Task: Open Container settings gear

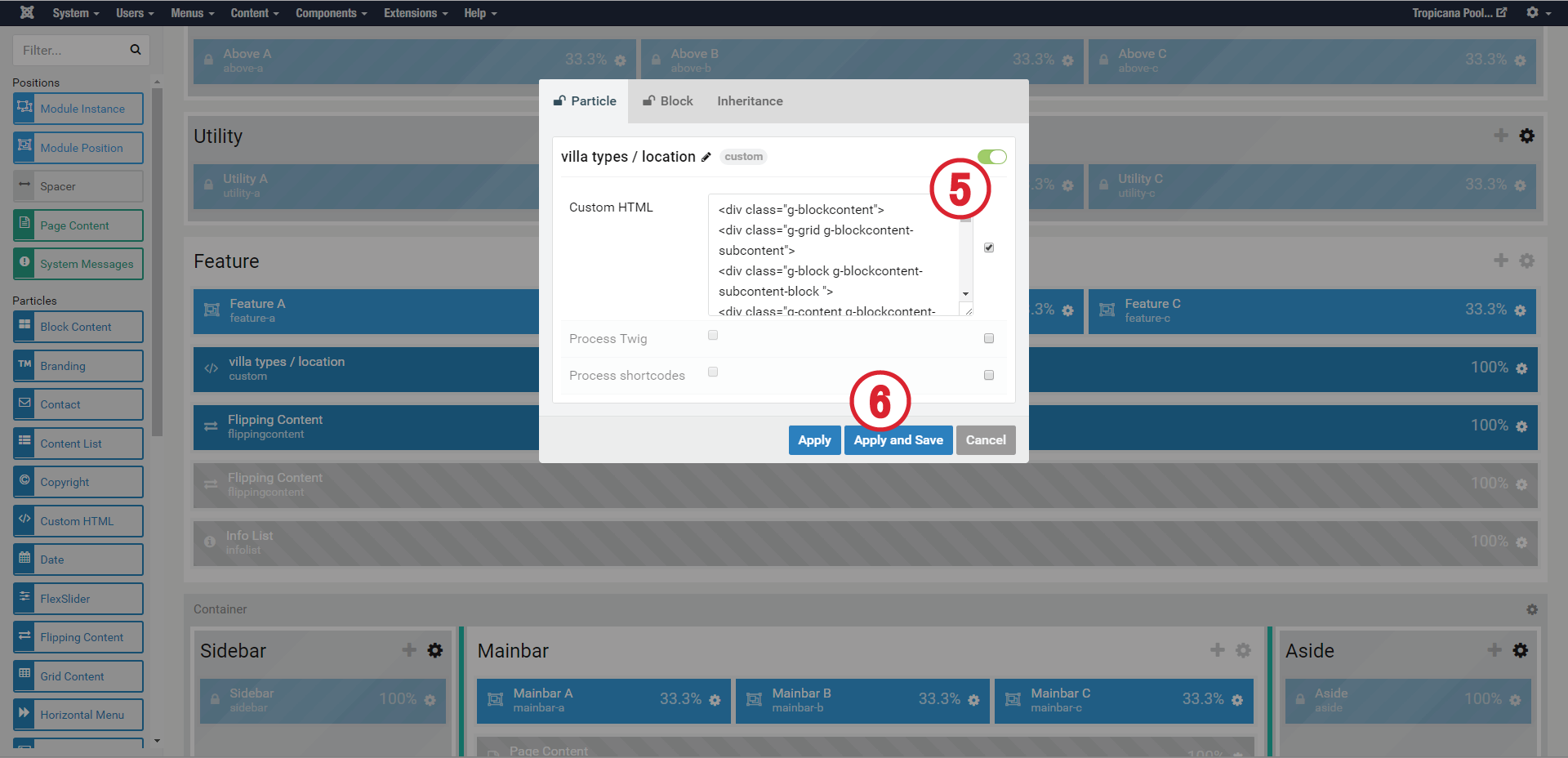Action: point(1532,609)
